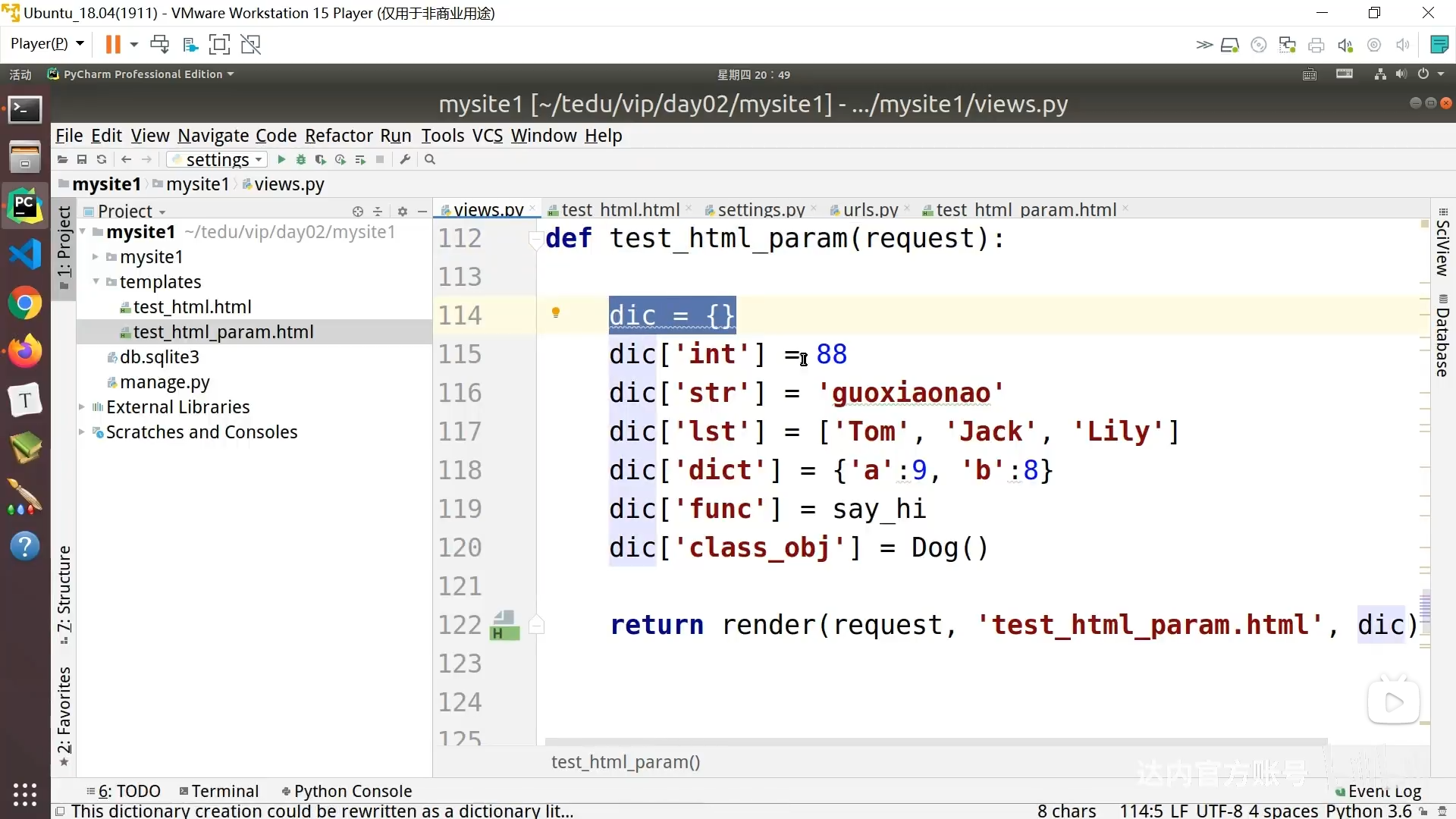Toggle the VMware Unity mode icon

pyautogui.click(x=250, y=44)
